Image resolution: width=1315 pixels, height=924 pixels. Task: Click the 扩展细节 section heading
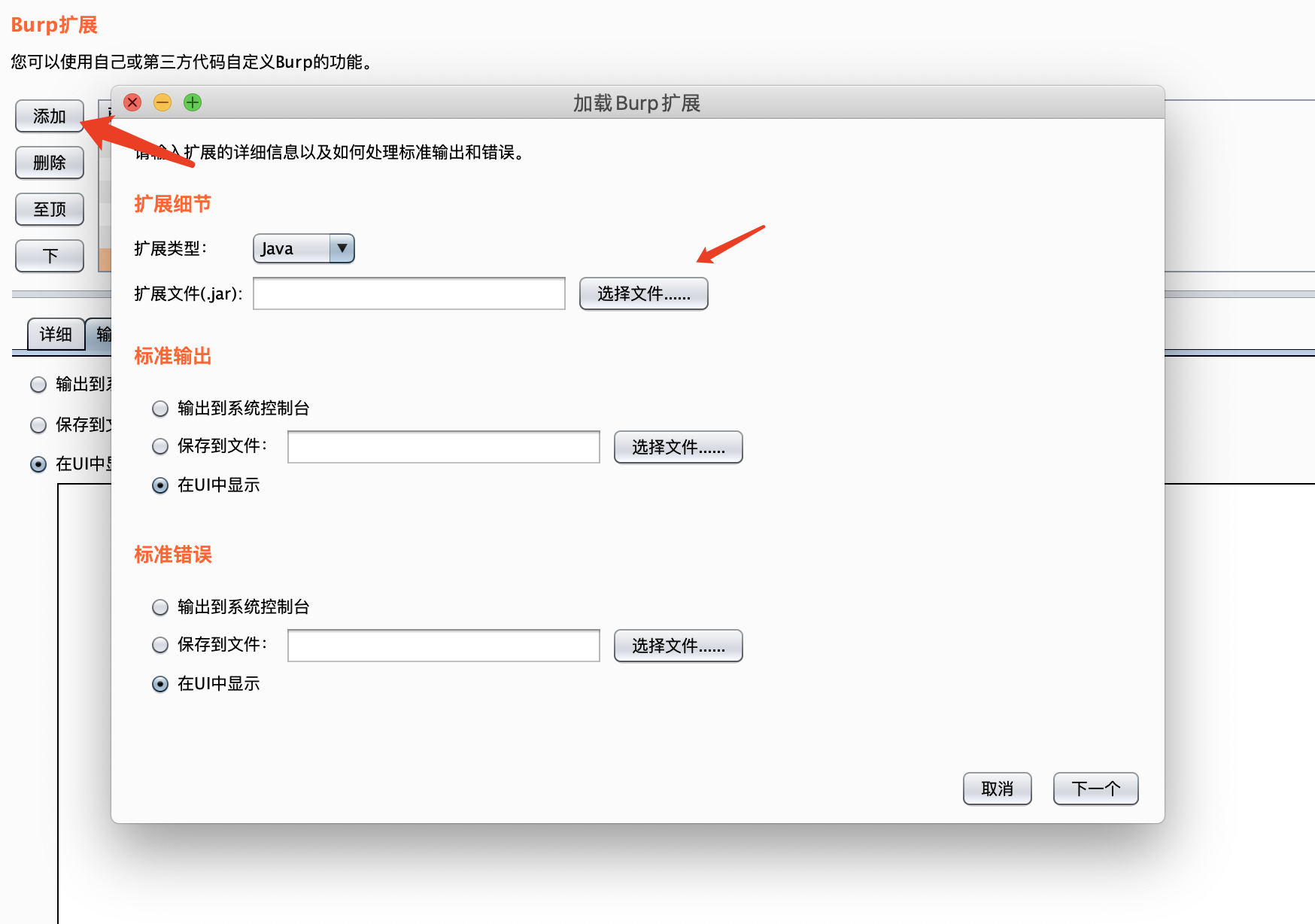click(173, 204)
